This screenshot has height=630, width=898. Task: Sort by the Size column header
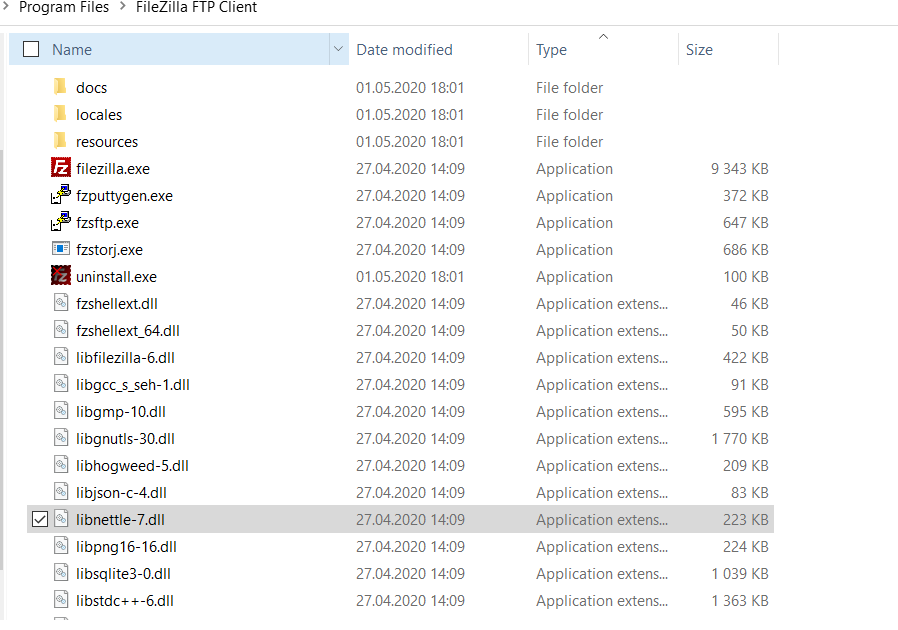tap(699, 50)
